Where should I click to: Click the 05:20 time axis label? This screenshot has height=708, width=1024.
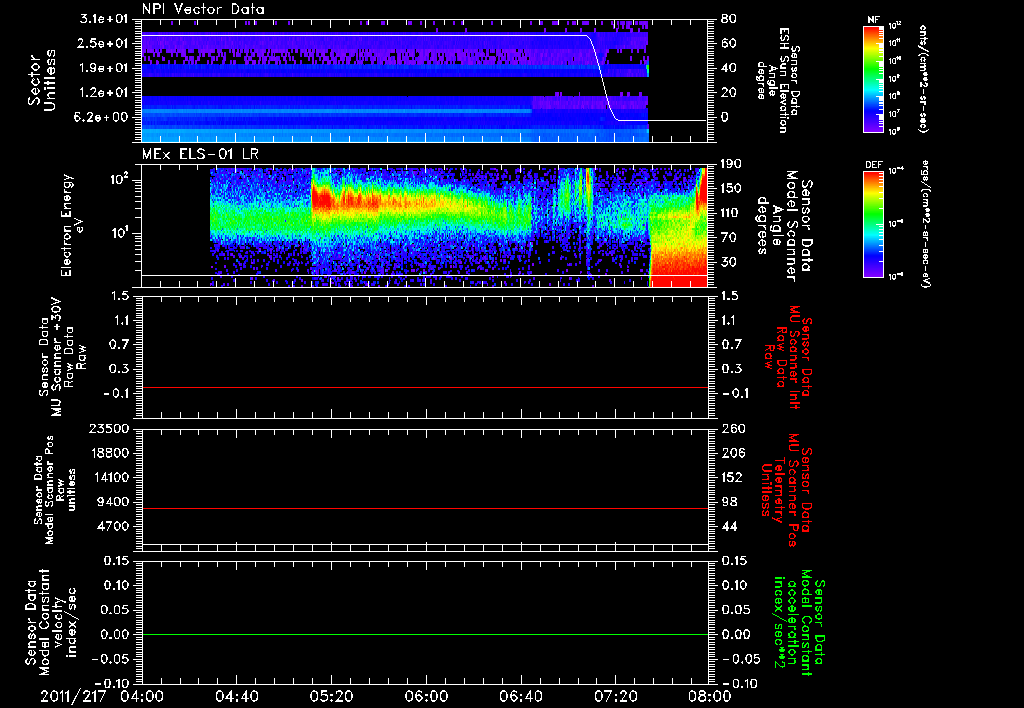pos(331,696)
